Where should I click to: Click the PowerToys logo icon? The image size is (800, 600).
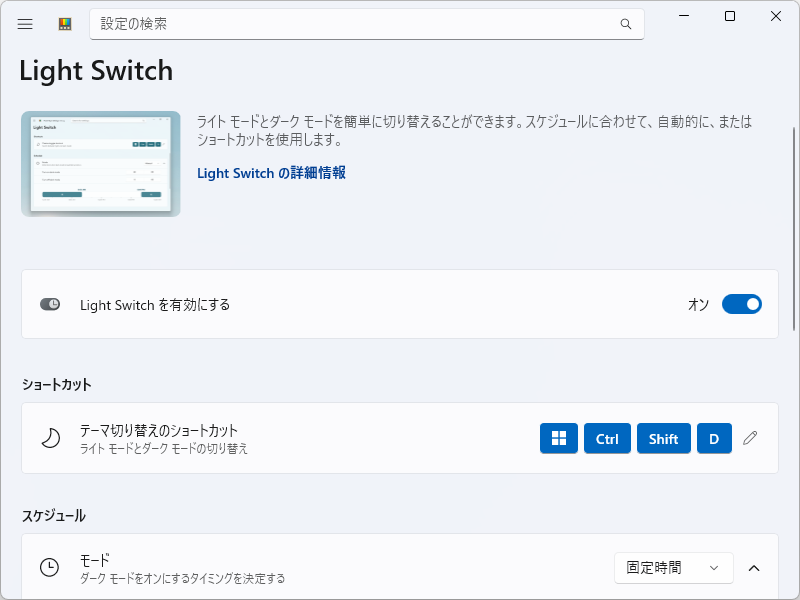pos(63,23)
